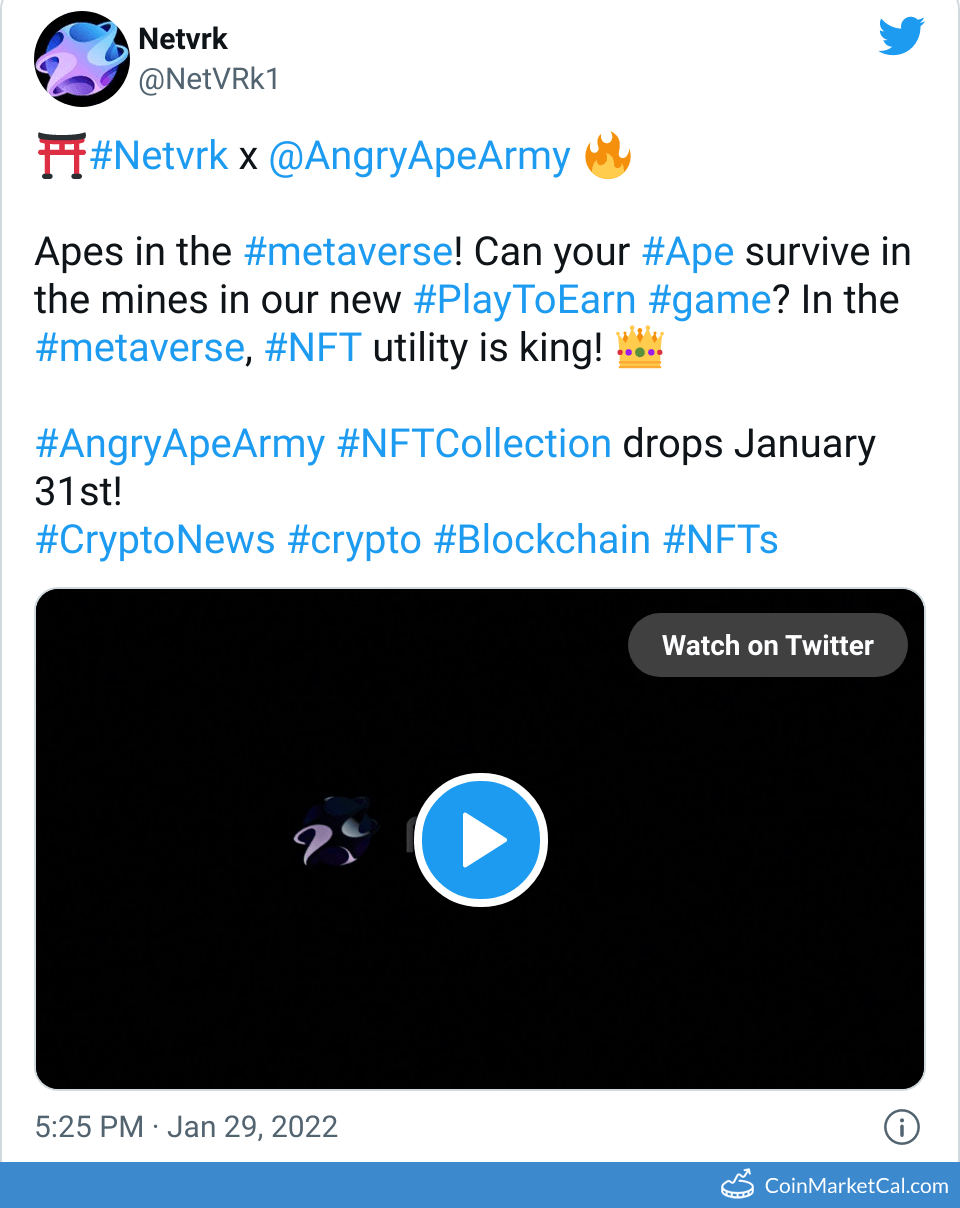This screenshot has height=1208, width=960.
Task: Open the @AngryApeArmy mention link
Action: (419, 157)
